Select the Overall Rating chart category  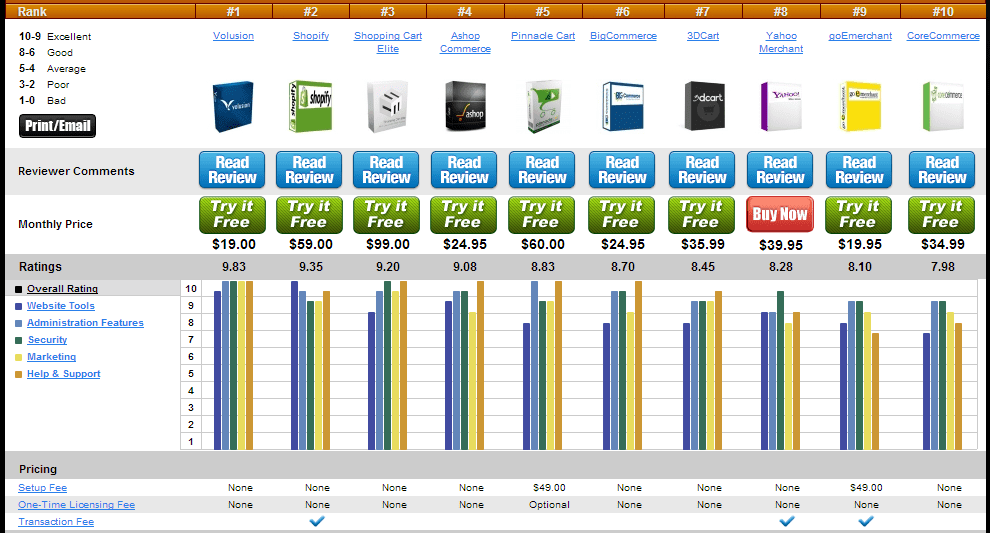62,289
